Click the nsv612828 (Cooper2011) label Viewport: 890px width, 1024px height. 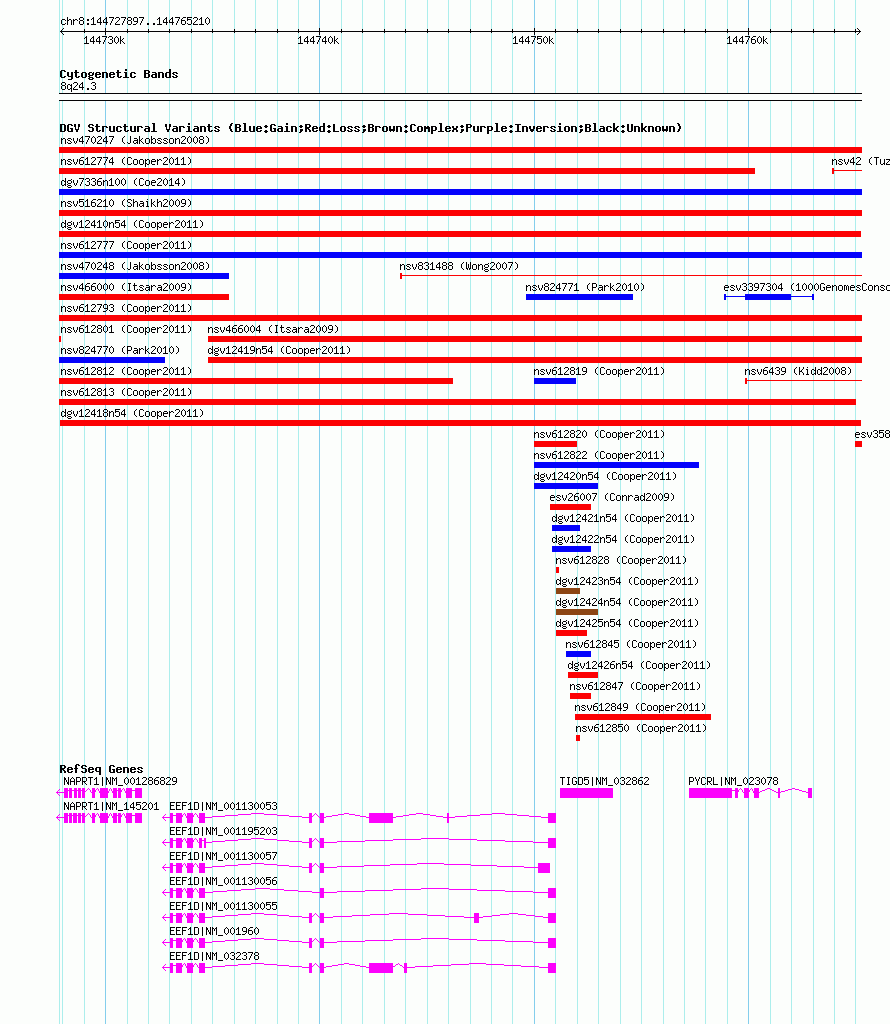(621, 560)
